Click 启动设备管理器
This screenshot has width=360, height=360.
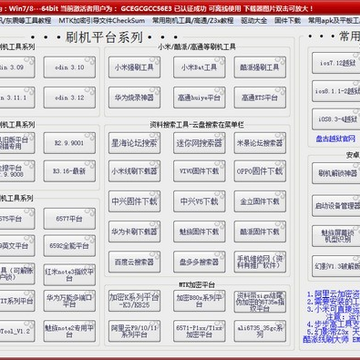(x=336, y=206)
